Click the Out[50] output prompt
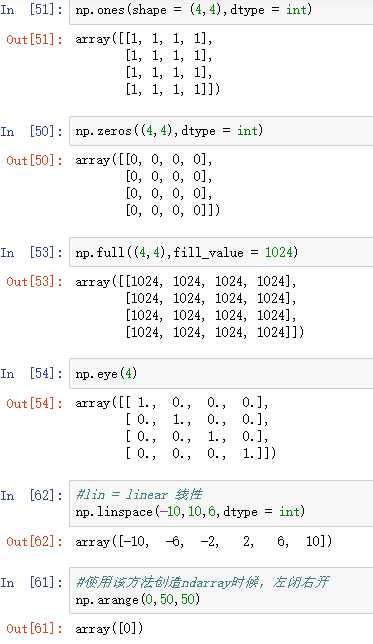Image resolution: width=373 pixels, height=644 pixels. tap(35, 160)
